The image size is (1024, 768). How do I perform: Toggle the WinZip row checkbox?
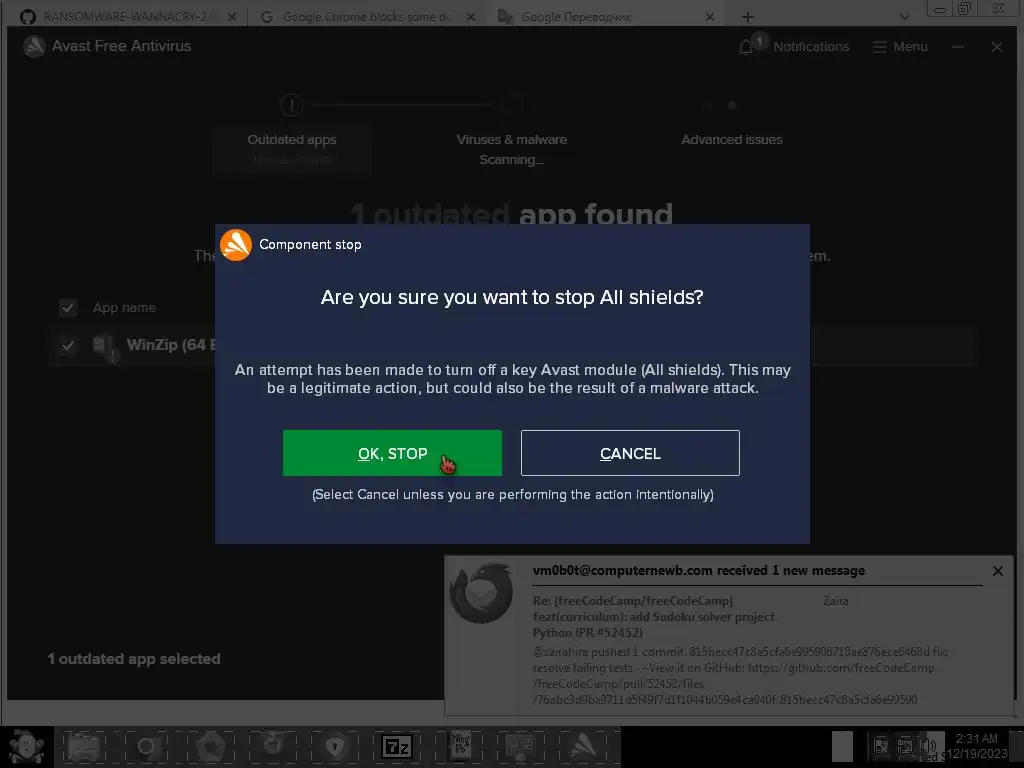point(68,345)
